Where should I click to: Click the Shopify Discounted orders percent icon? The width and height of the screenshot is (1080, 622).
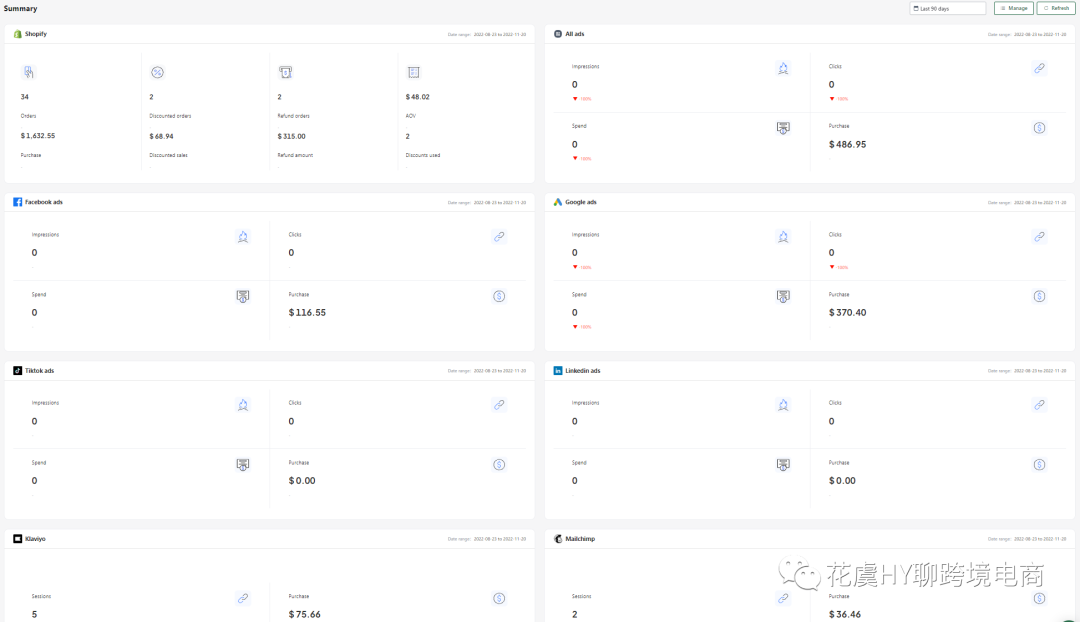(x=157, y=72)
